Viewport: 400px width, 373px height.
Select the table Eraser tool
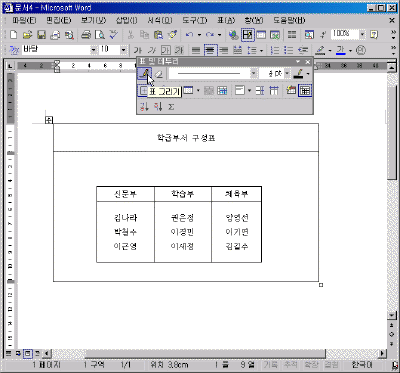point(159,74)
